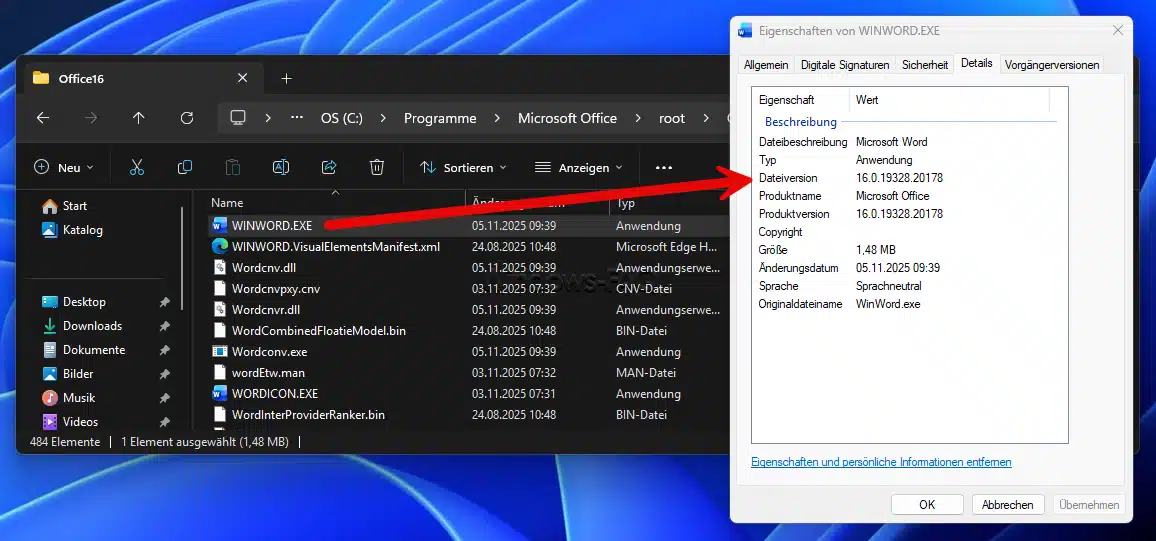Navigate back with the left arrow
Image resolution: width=1156 pixels, height=541 pixels.
43,118
